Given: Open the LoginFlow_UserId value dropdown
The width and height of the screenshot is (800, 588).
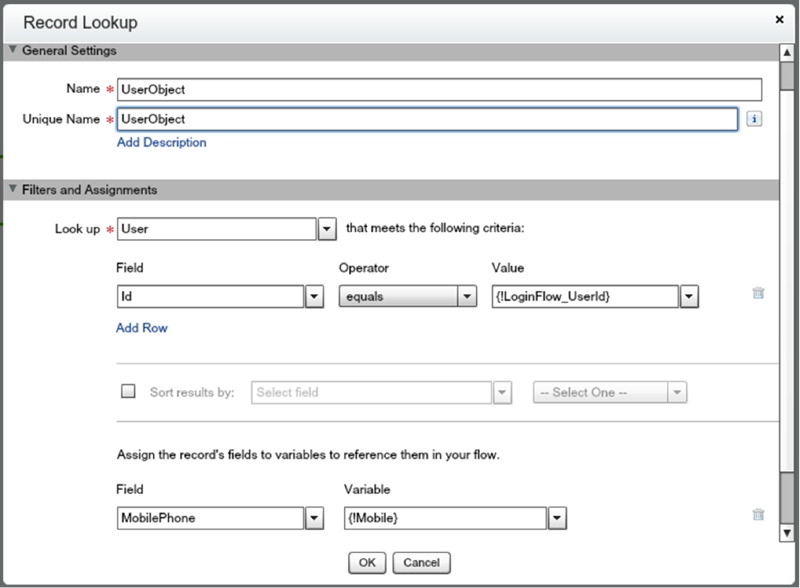Looking at the screenshot, I should tap(688, 296).
